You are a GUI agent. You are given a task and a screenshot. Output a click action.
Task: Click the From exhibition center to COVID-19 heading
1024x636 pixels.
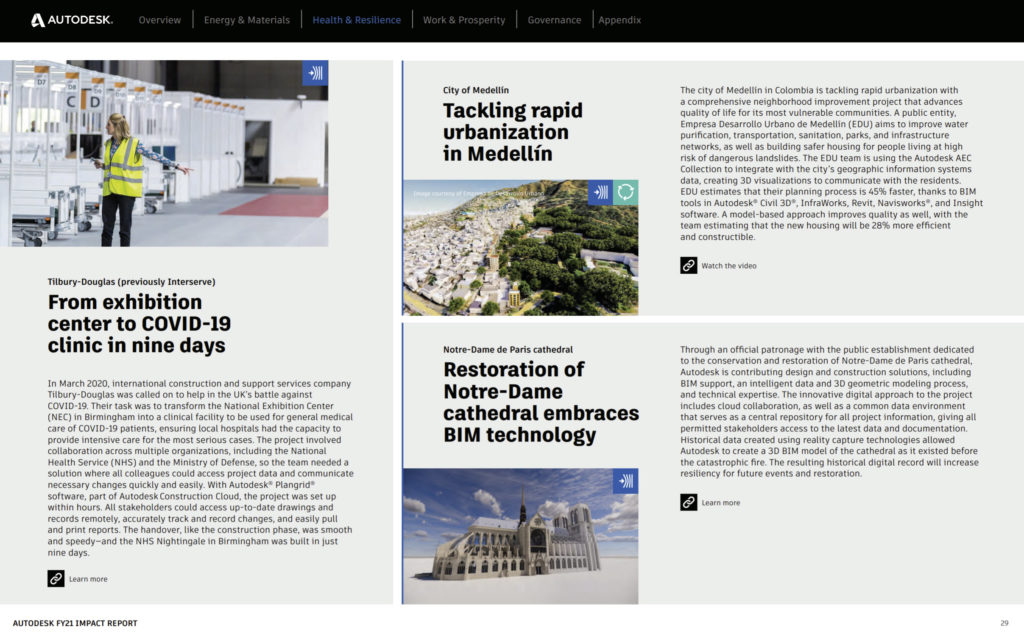(x=139, y=324)
